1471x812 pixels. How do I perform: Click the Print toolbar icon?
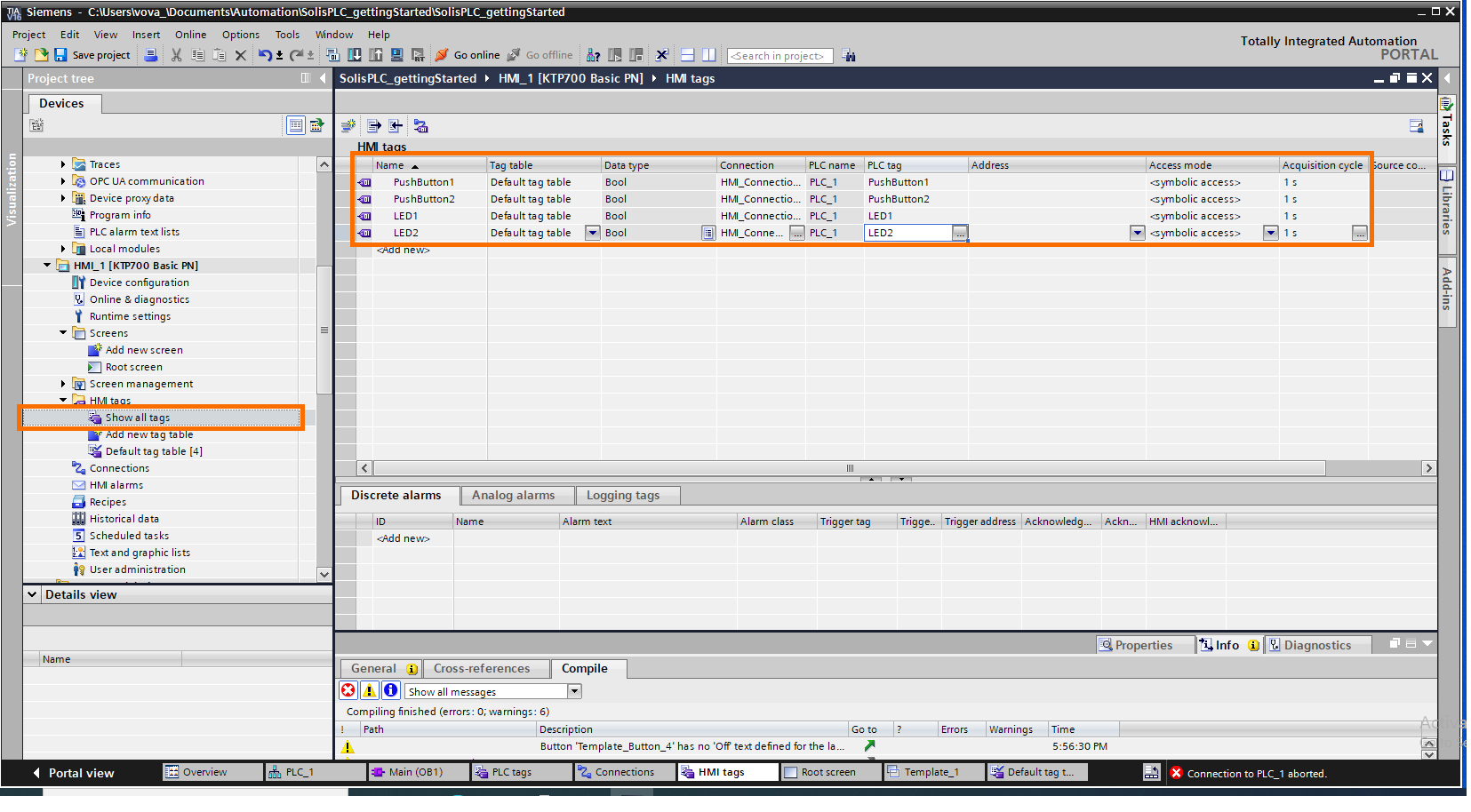[151, 55]
